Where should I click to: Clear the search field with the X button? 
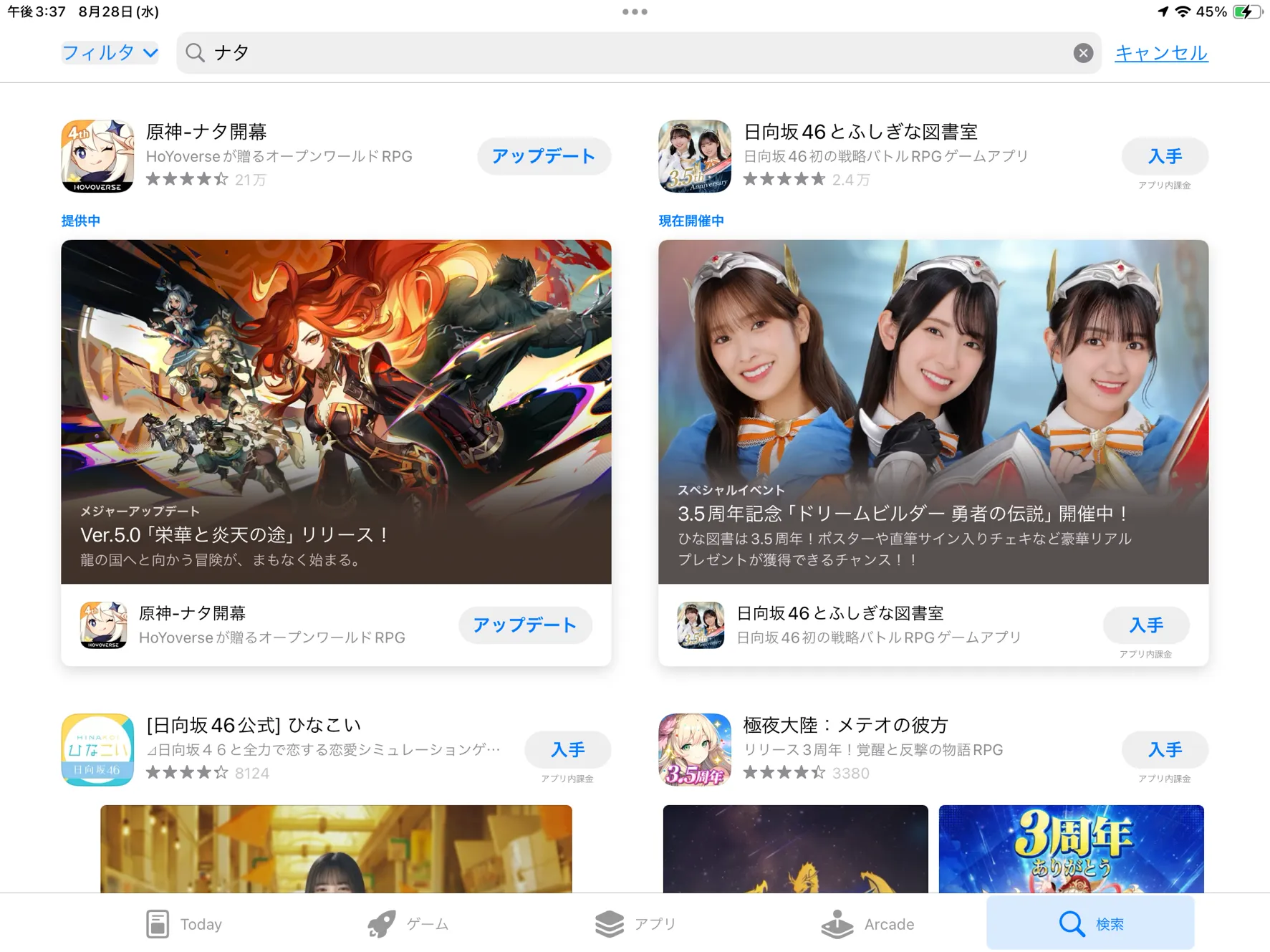click(1083, 52)
